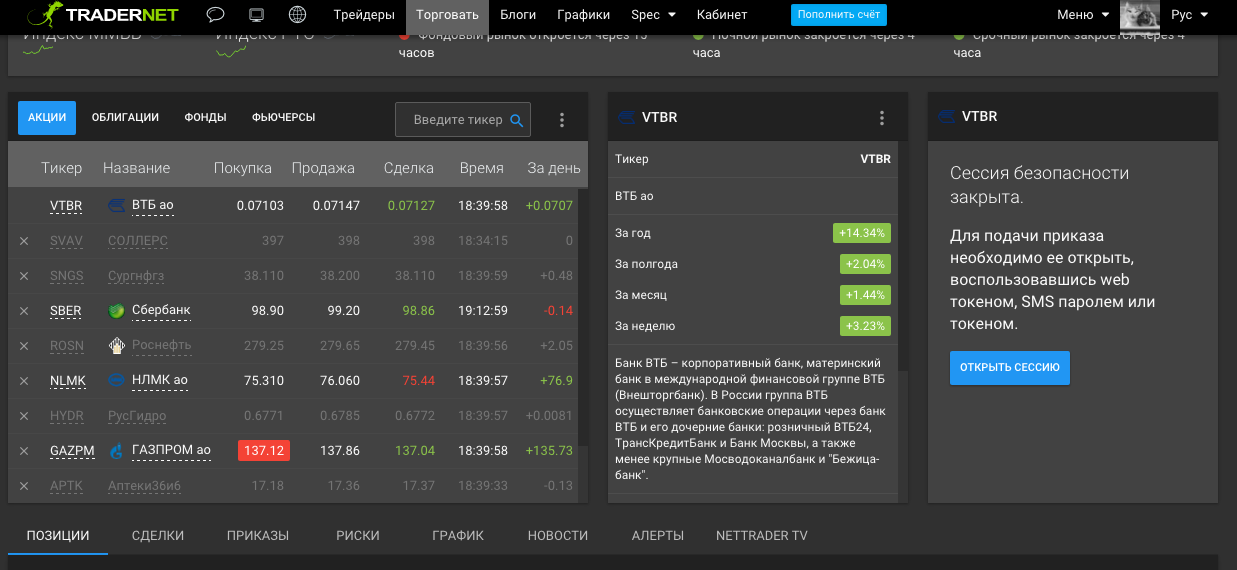Viewport: 1237px width, 570px height.
Task: Click the ГАЗПРОМ ао name cell
Action: point(171,451)
